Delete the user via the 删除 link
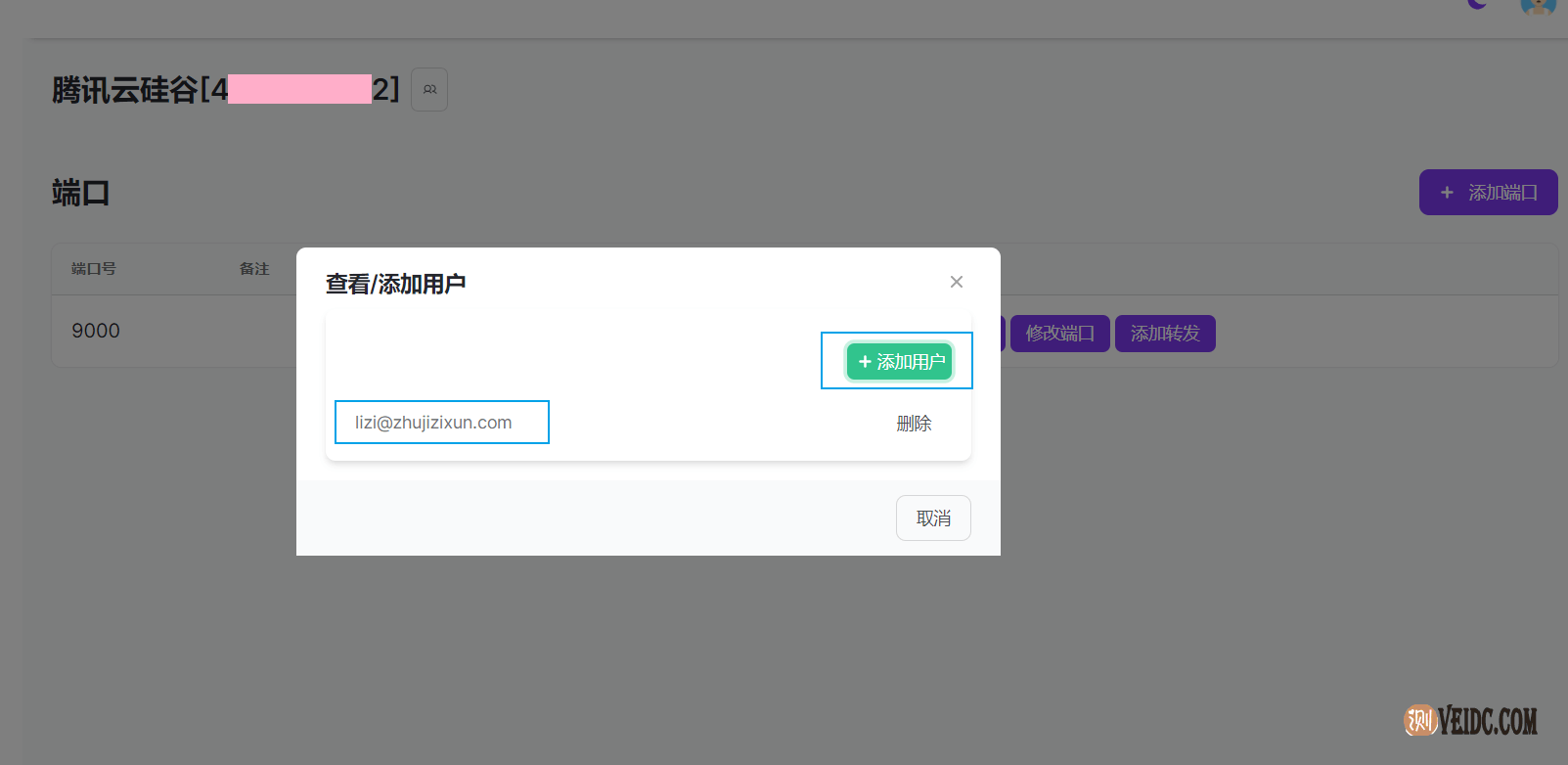Image resolution: width=1568 pixels, height=765 pixels. tap(914, 424)
